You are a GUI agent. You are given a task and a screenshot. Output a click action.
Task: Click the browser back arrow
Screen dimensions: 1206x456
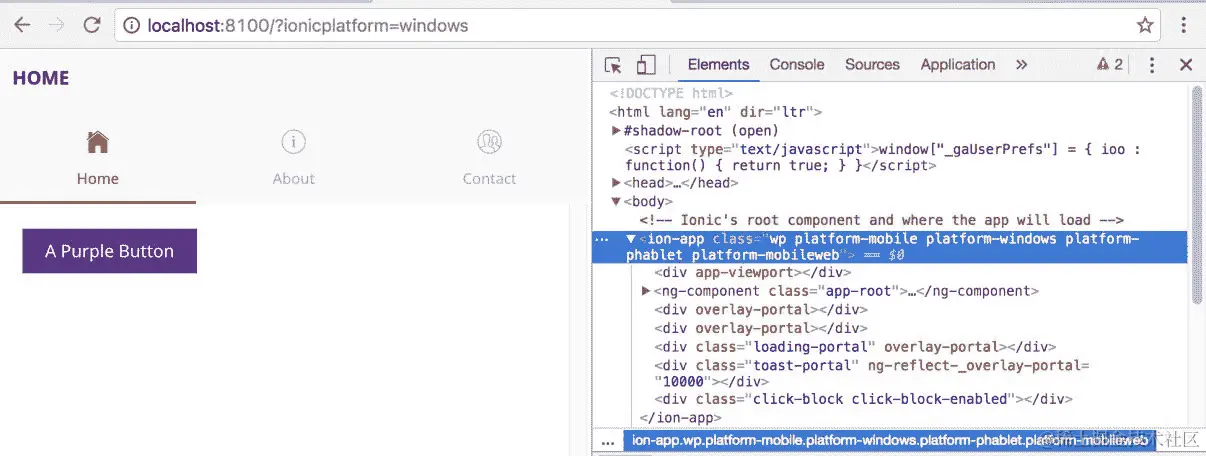(22, 25)
